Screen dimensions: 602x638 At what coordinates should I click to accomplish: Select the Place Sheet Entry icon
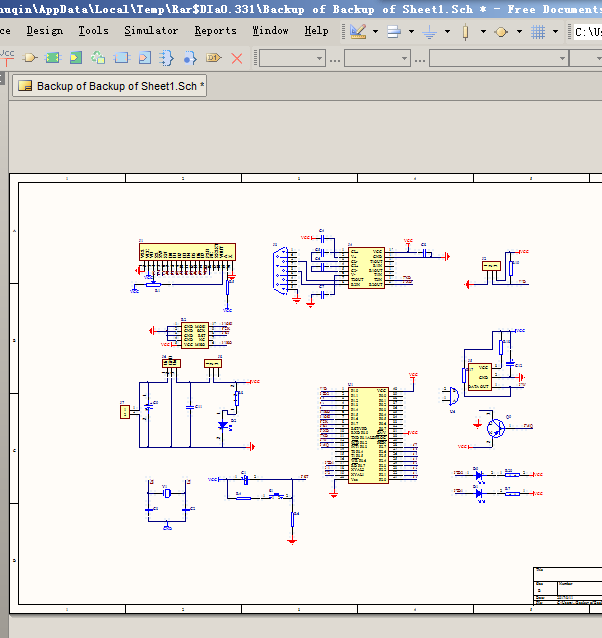[76, 58]
